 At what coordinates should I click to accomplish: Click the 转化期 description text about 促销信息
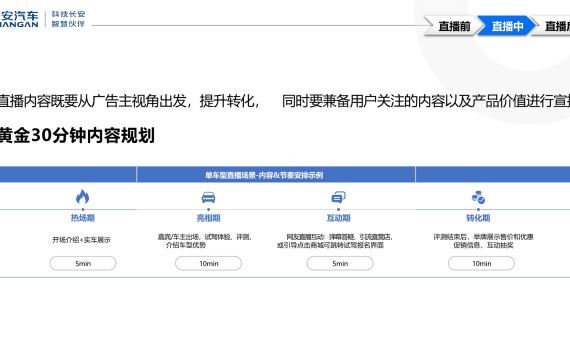tap(483, 241)
